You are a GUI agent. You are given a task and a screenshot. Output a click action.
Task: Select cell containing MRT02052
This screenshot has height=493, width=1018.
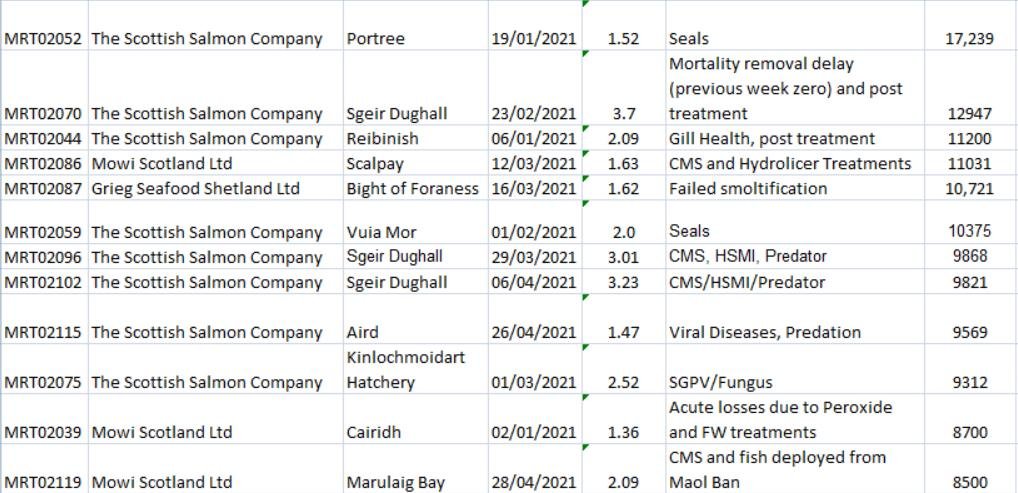(44, 39)
